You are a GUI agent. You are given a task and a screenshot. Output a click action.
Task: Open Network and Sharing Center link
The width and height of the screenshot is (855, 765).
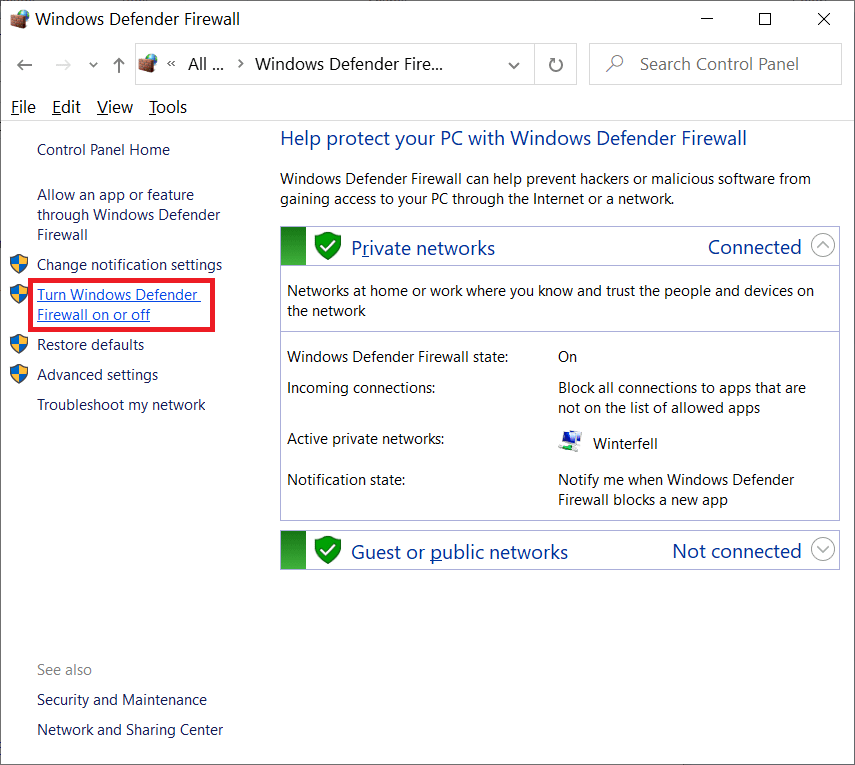pyautogui.click(x=130, y=730)
